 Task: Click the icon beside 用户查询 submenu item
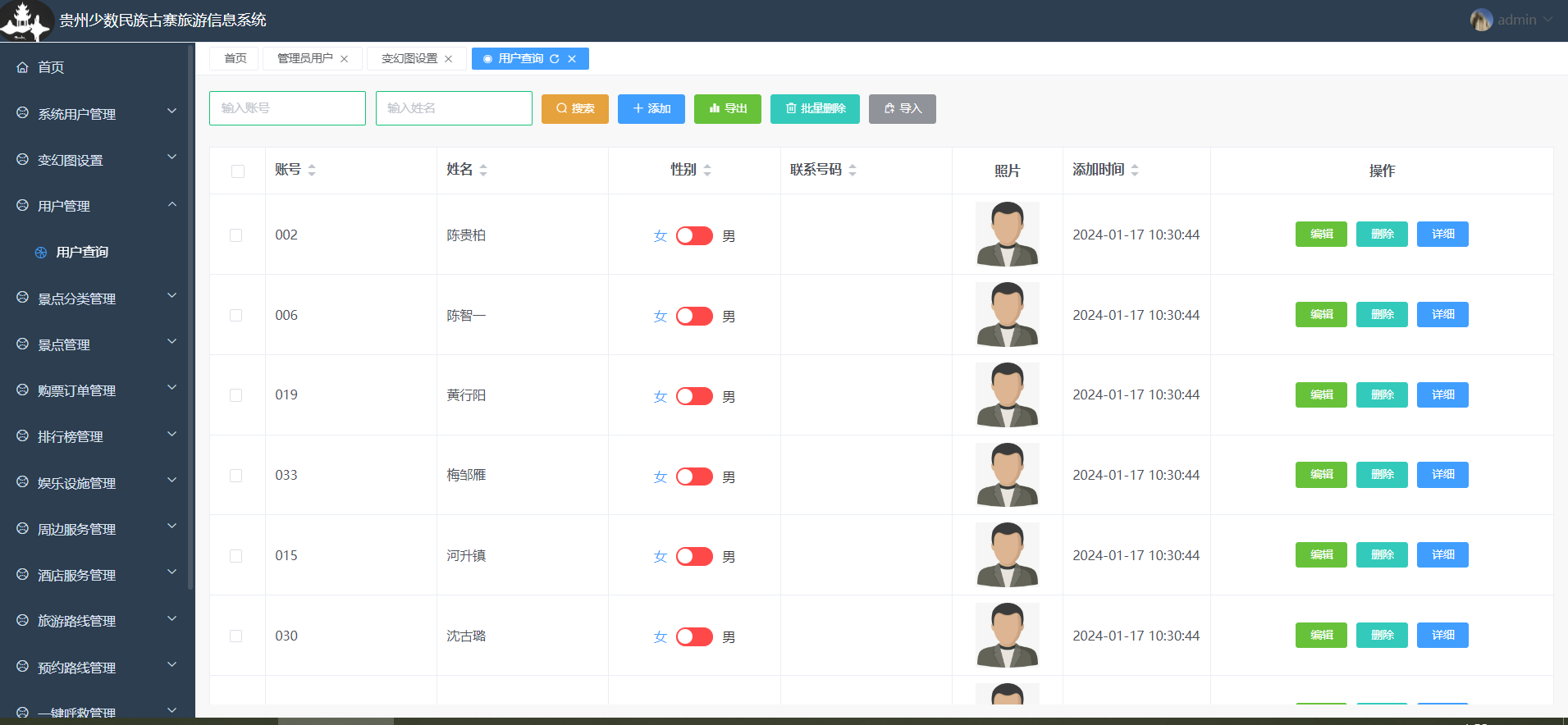[x=41, y=253]
